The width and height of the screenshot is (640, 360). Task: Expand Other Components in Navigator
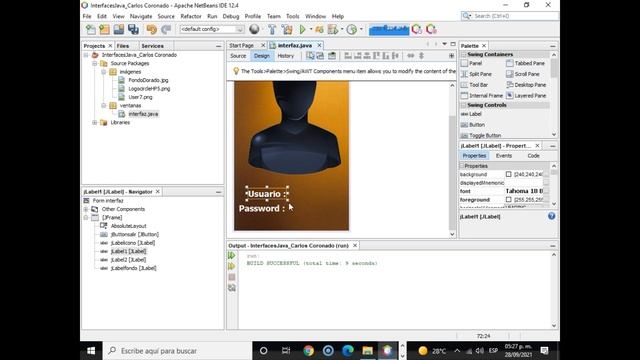point(86,209)
